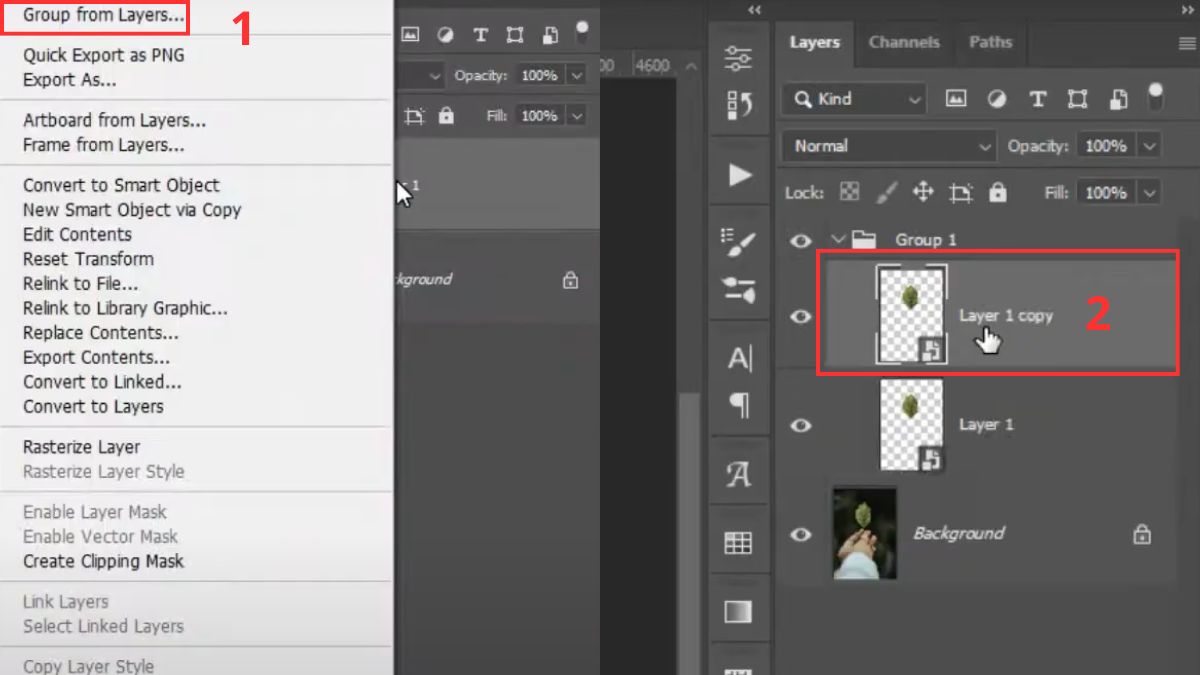Select the Layer 1 copy thumbnail
The height and width of the screenshot is (675, 1200).
[911, 314]
